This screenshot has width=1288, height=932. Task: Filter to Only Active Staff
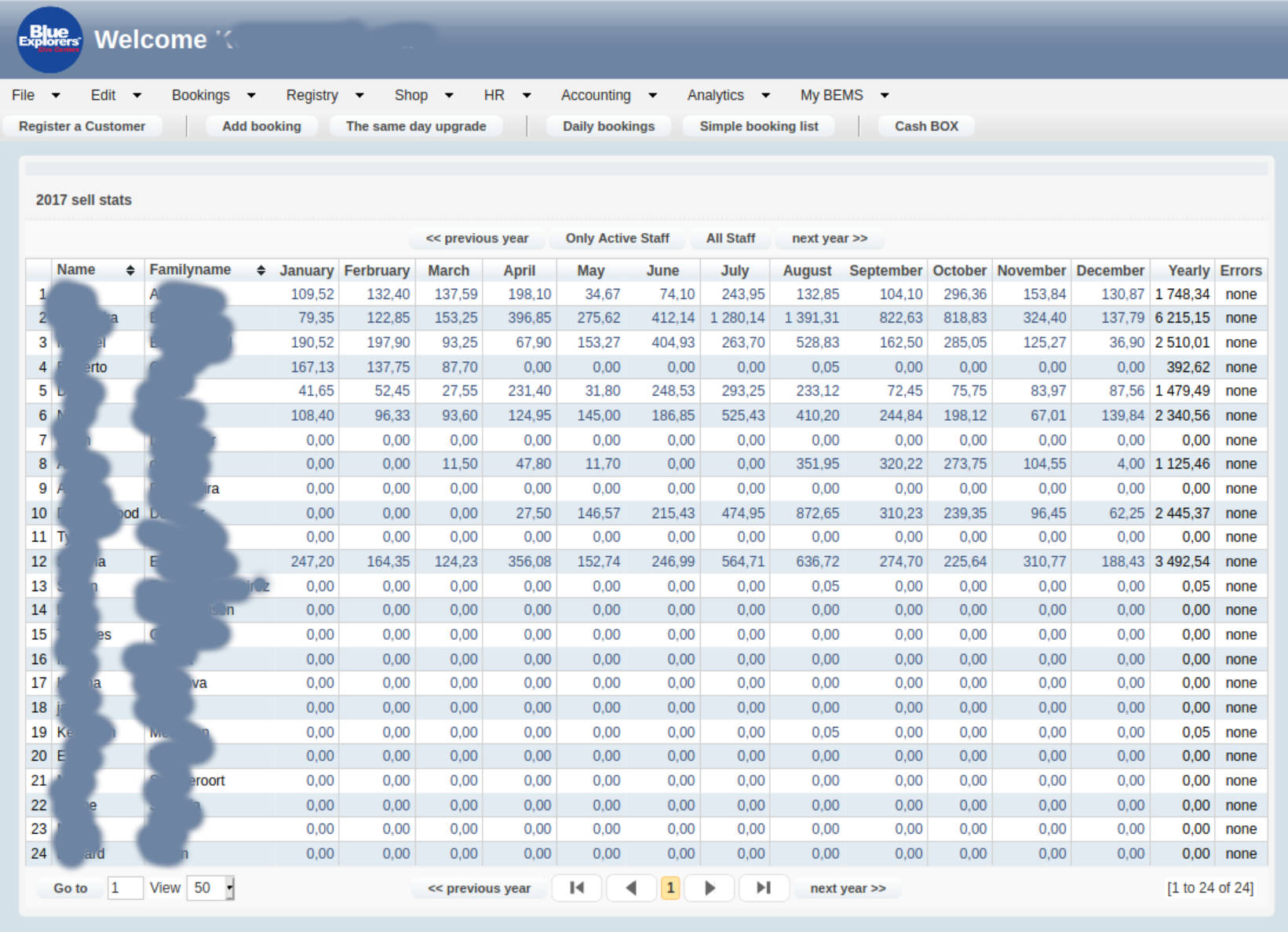coord(618,238)
